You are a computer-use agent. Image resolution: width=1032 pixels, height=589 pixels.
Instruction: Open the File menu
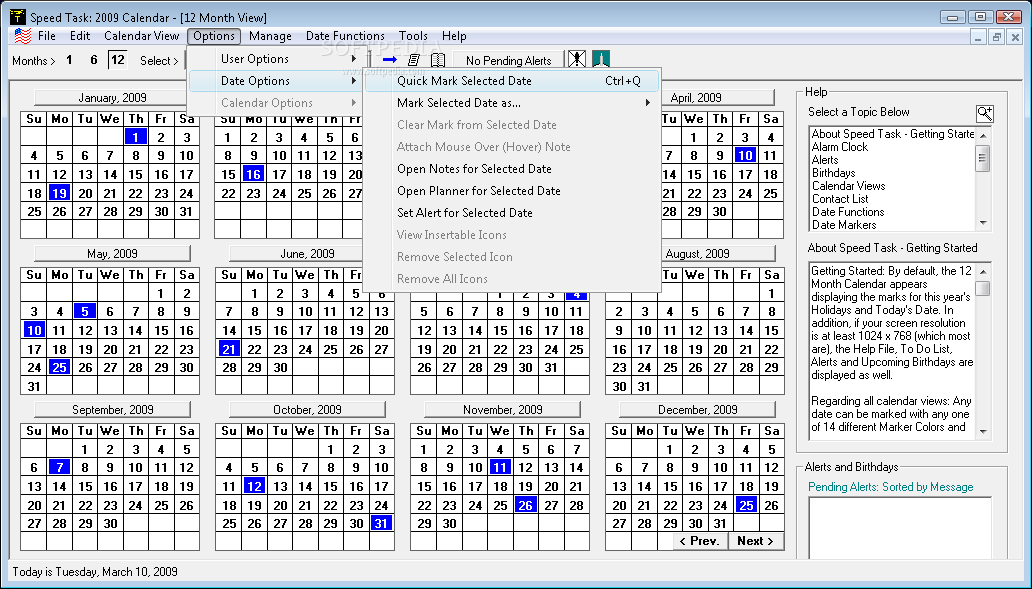[47, 36]
